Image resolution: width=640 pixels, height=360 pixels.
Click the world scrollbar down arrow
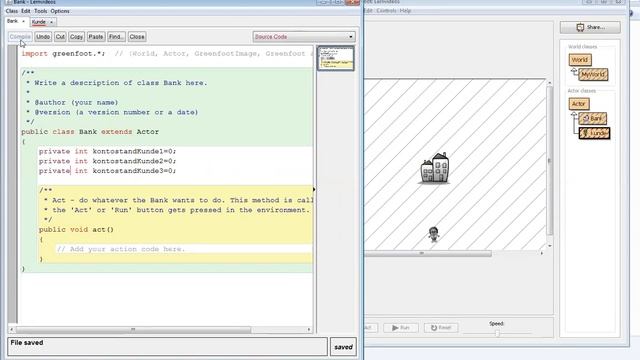point(549,246)
